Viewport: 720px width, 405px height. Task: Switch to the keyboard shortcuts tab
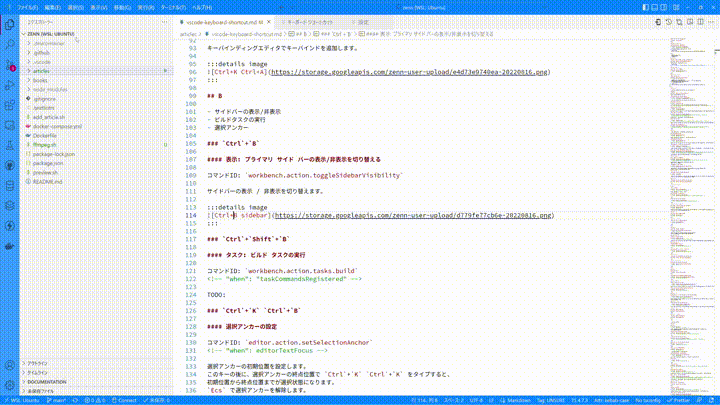310,22
